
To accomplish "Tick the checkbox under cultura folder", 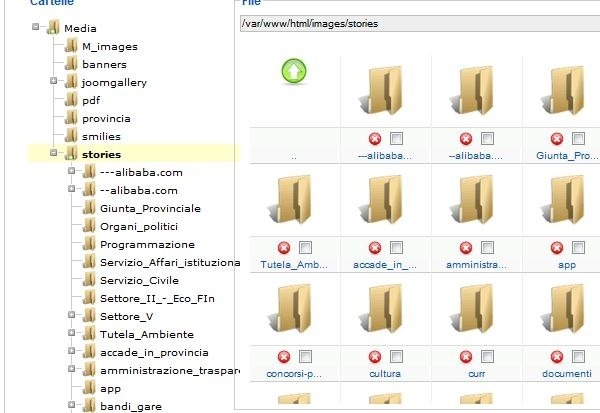I will pos(395,356).
